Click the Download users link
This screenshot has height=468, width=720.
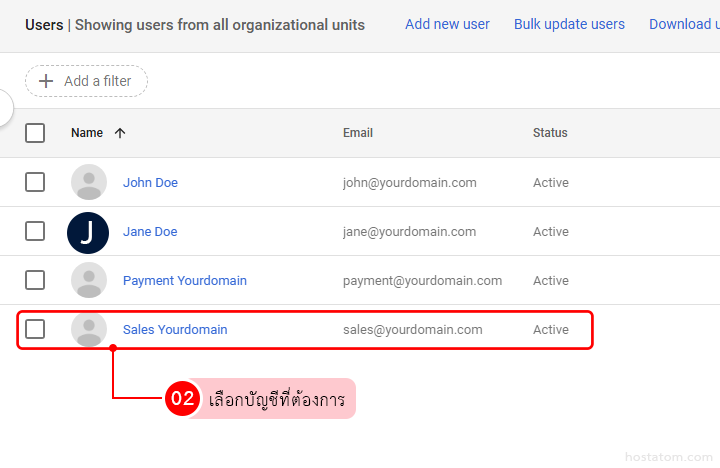coord(684,24)
